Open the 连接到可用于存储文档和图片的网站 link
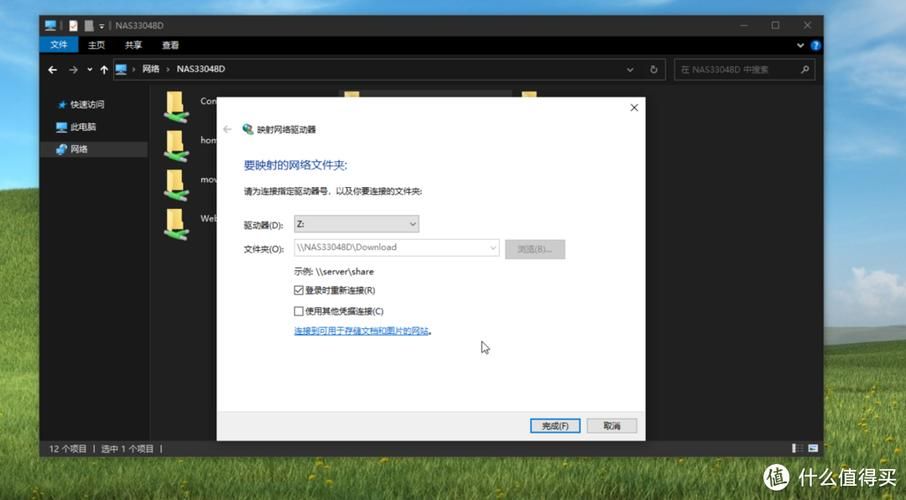Viewport: 906px width, 500px height. (x=362, y=331)
